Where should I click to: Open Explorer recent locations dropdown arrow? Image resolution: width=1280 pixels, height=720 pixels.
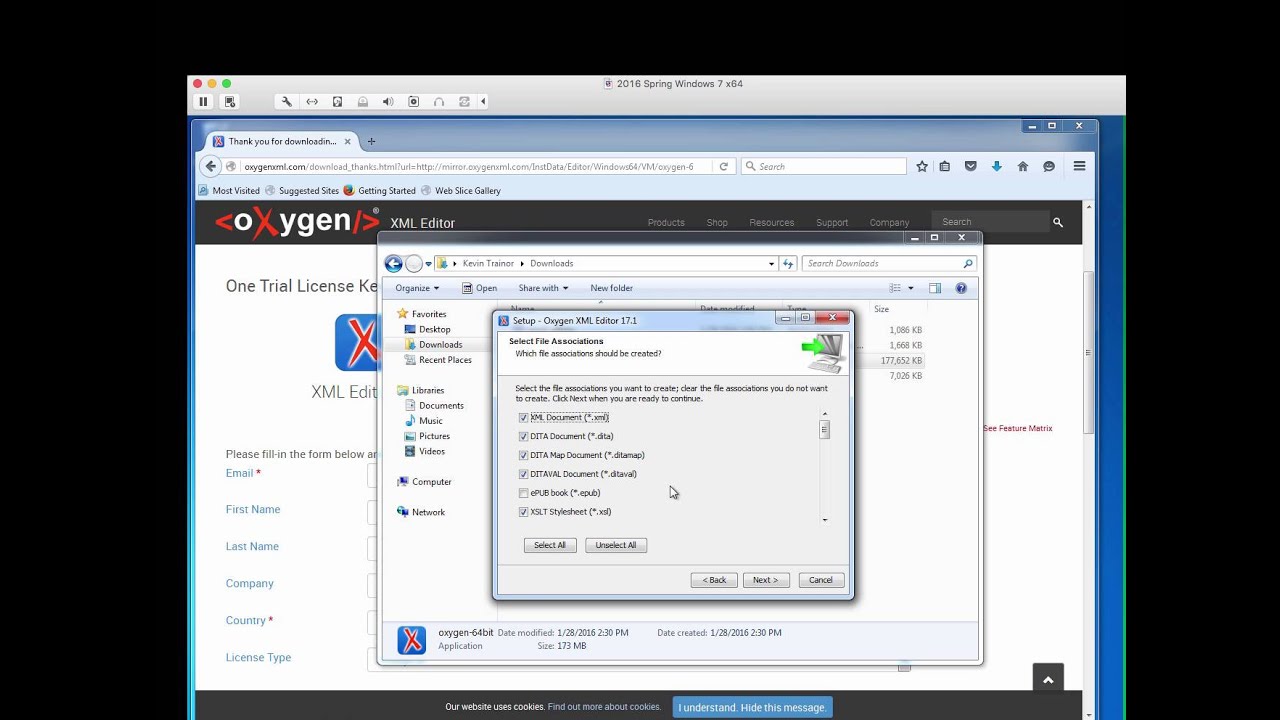pyautogui.click(x=428, y=264)
